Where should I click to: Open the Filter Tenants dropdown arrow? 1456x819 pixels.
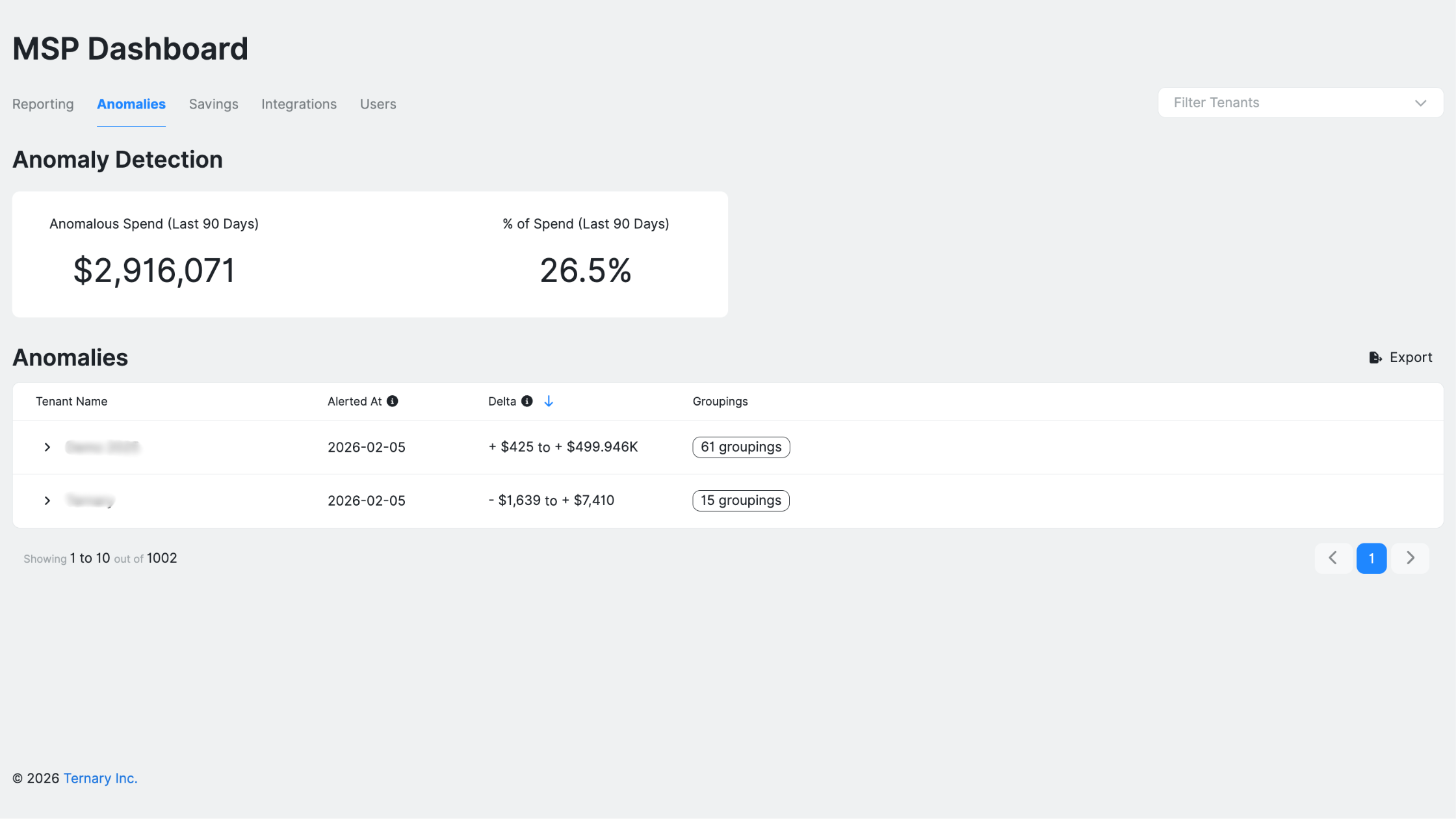[1420, 103]
